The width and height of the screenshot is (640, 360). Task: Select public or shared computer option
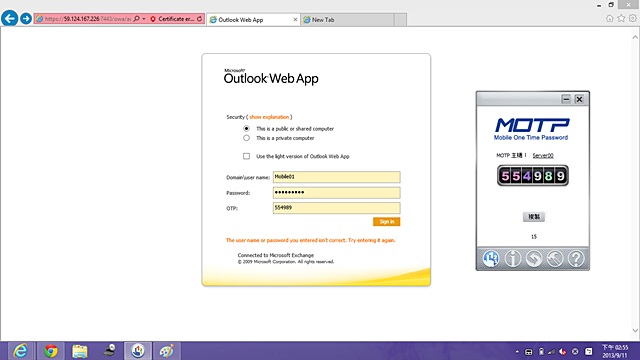[247, 129]
